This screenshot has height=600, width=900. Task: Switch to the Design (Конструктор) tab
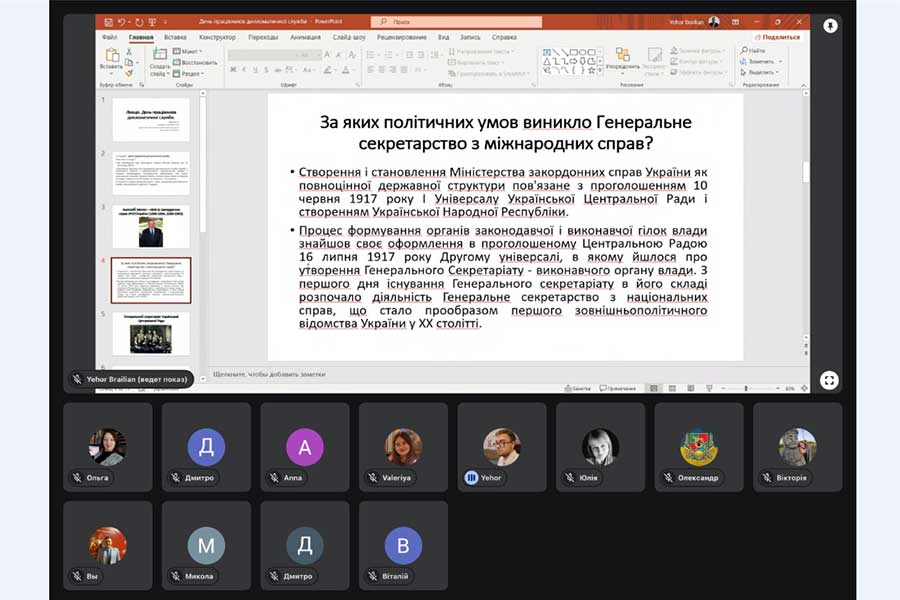pyautogui.click(x=218, y=37)
